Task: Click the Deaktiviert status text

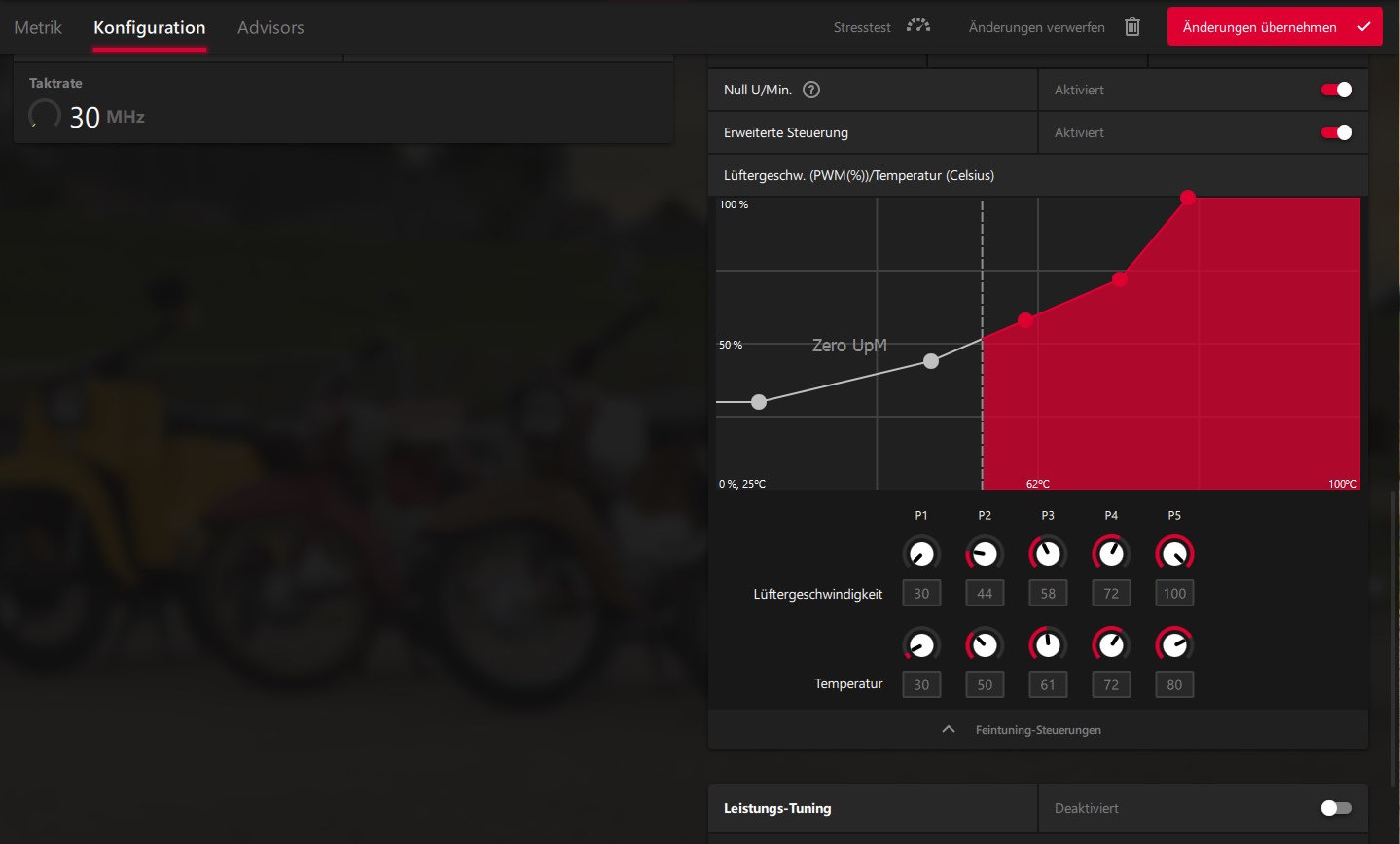Action: pyautogui.click(x=1087, y=808)
